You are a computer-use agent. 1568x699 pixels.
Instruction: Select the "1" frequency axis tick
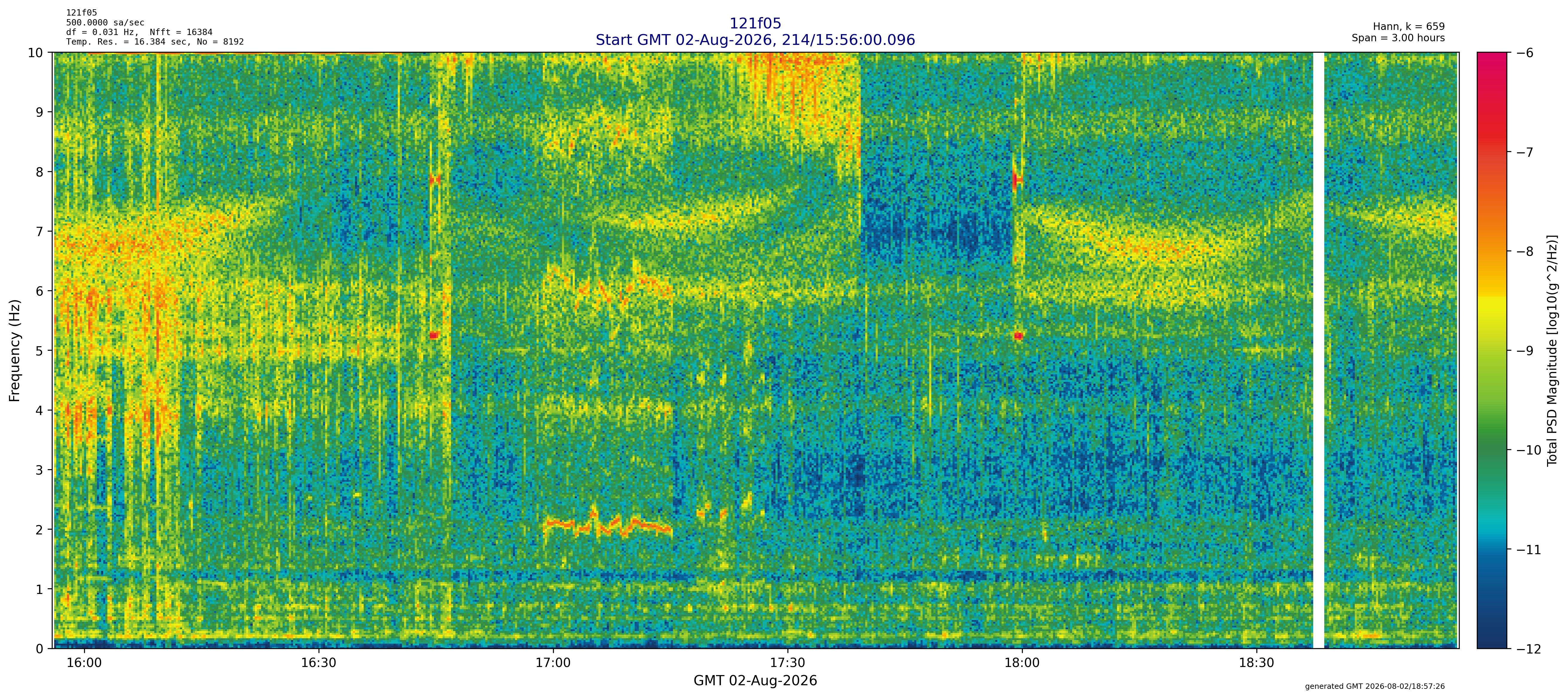pos(40,589)
